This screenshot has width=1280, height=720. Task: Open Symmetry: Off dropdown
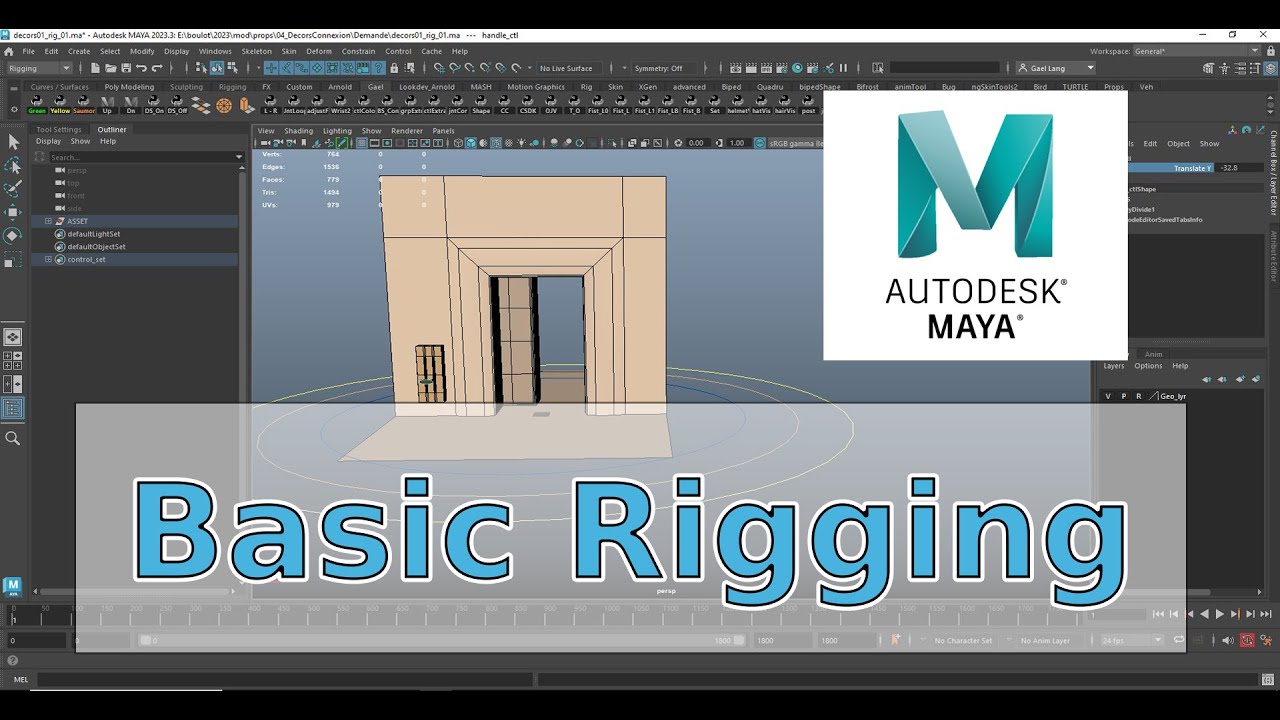point(662,68)
